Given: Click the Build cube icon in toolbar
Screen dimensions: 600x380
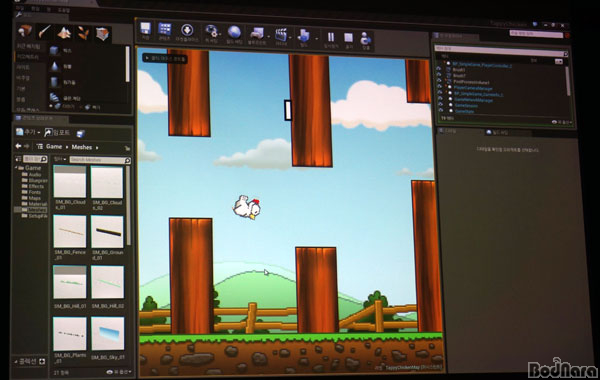Looking at the screenshot, I should 303,36.
